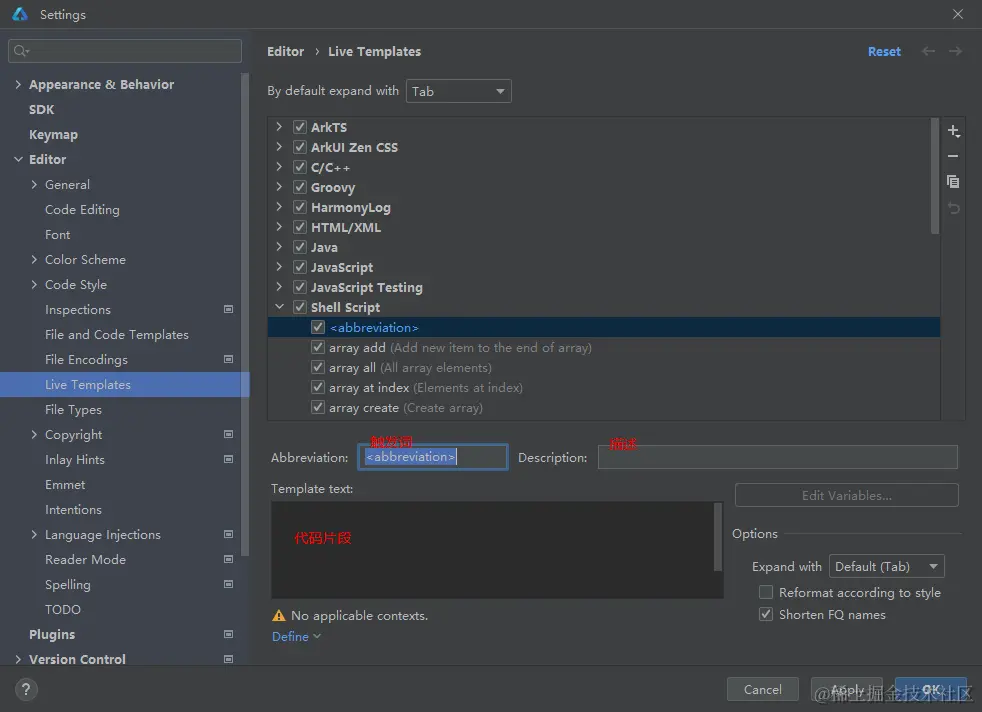Enable Reformat according to style option
Screen dimensions: 982x712
pos(766,592)
